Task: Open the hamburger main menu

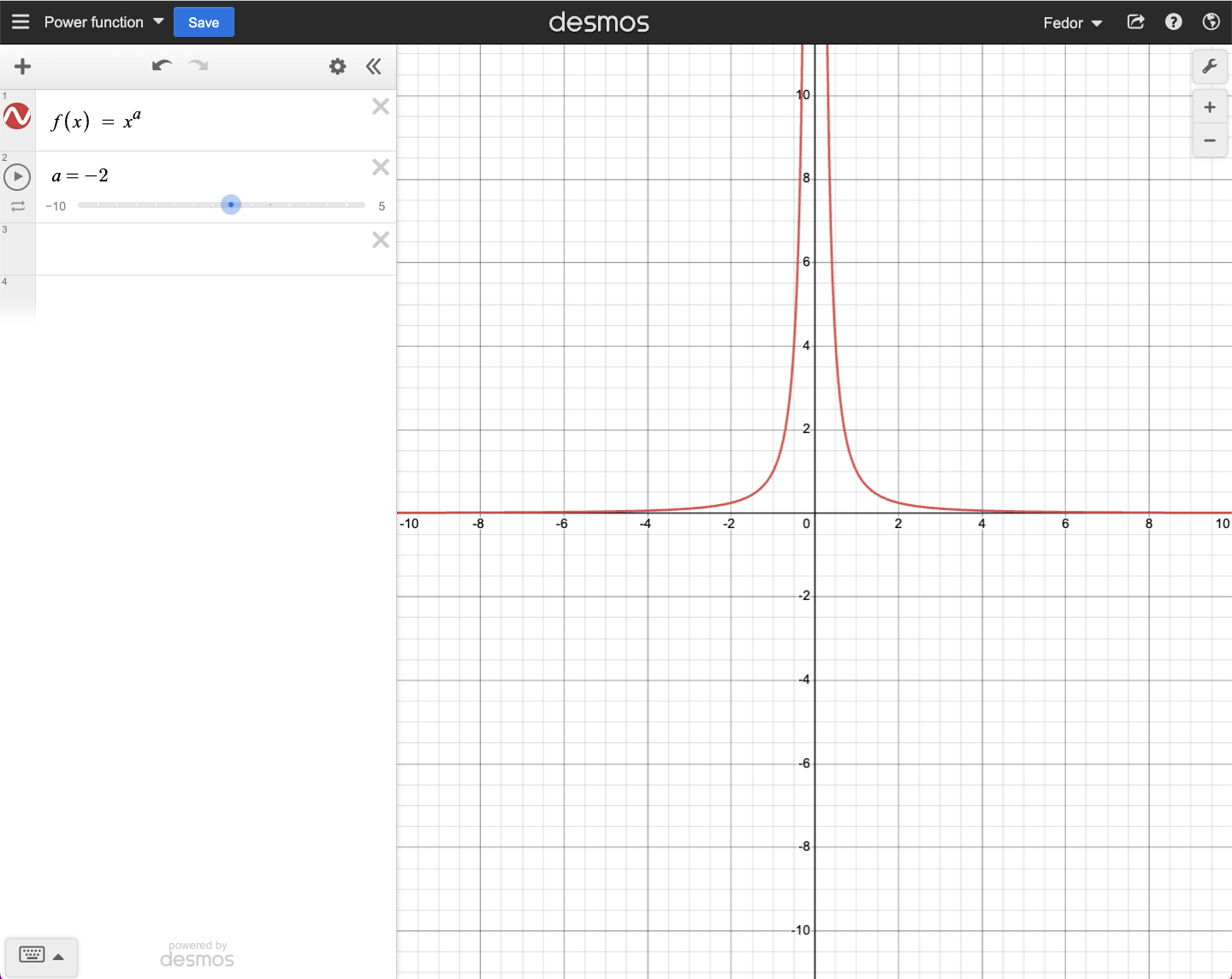Action: tap(21, 22)
